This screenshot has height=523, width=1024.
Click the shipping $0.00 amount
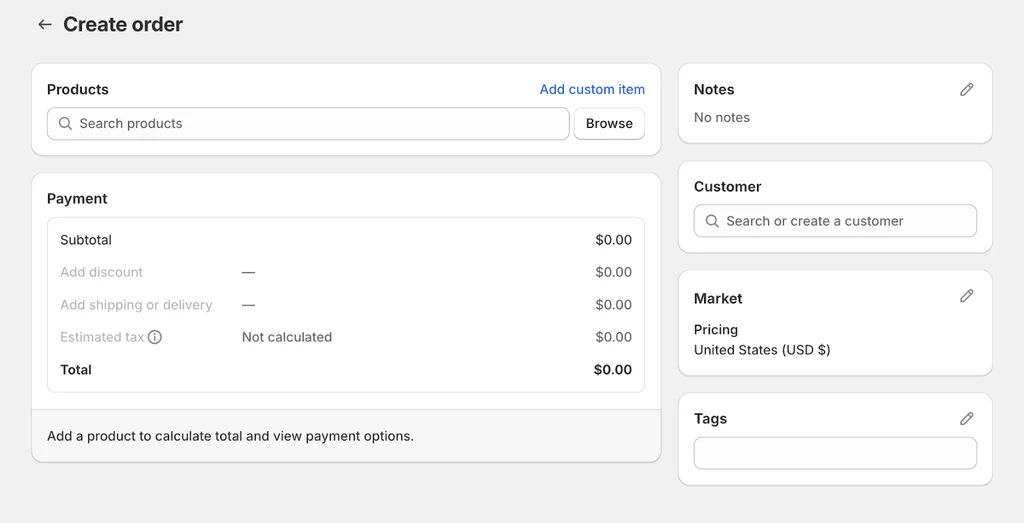[x=613, y=305]
